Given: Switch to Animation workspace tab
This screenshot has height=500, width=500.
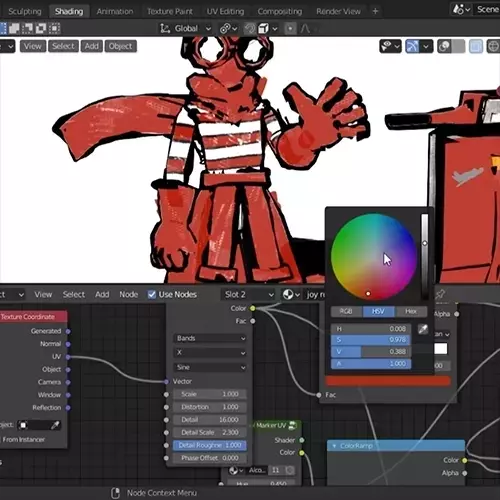Looking at the screenshot, I should click(115, 11).
